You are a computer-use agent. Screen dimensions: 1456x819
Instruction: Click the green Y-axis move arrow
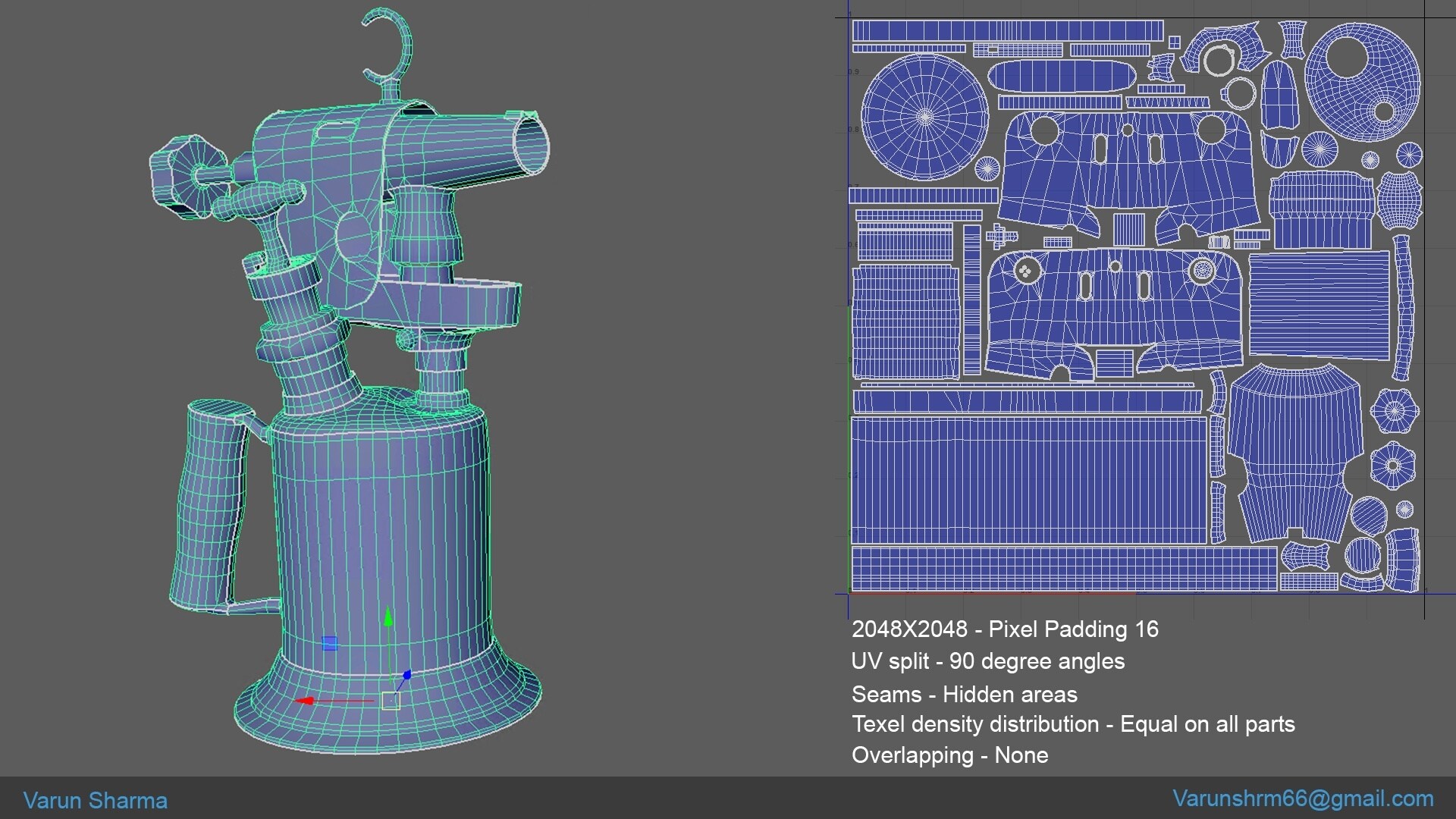pyautogui.click(x=388, y=617)
